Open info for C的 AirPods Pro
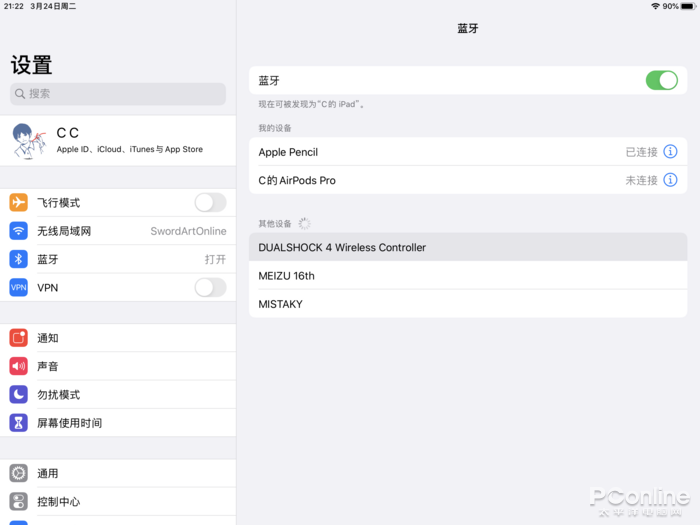 [x=670, y=180]
